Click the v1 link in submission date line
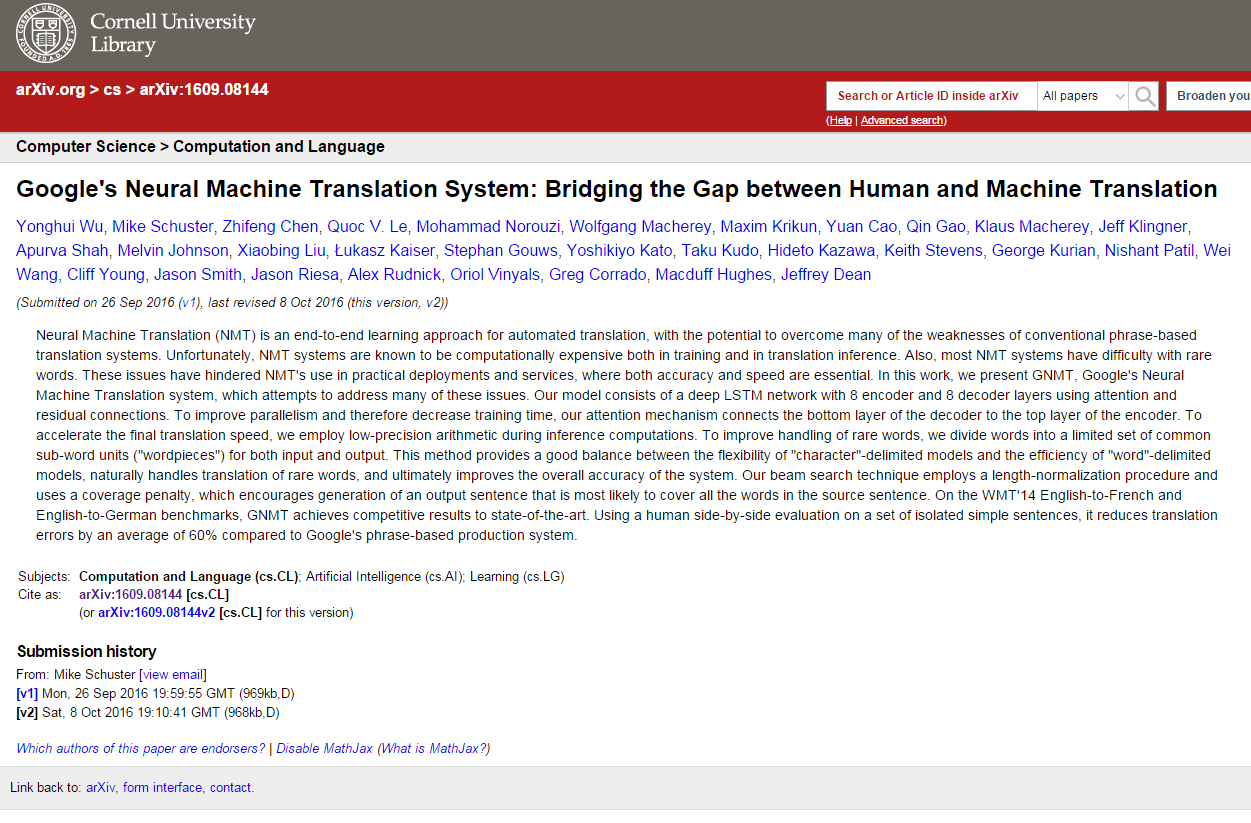Viewport: 1251px width, 823px height. (189, 302)
